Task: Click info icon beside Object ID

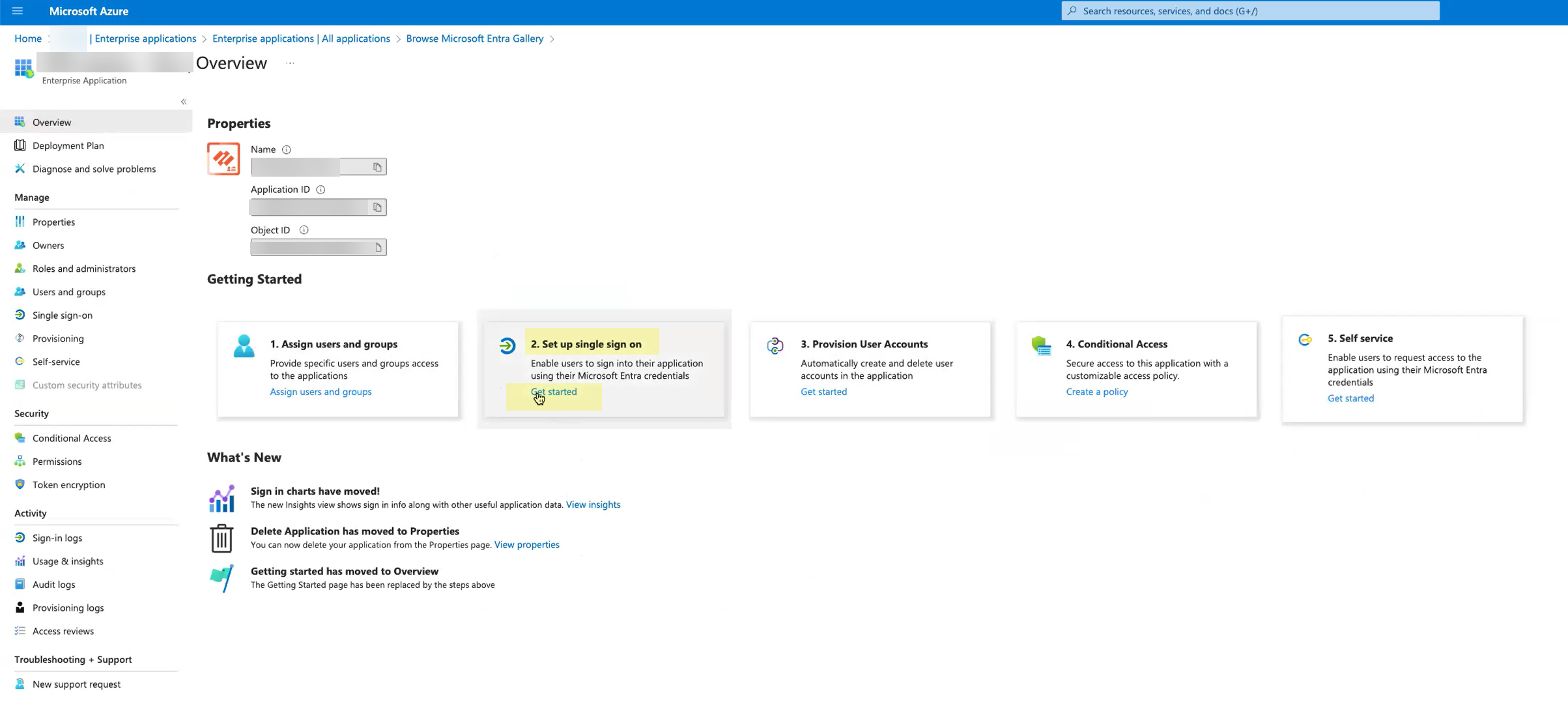Action: 304,230
